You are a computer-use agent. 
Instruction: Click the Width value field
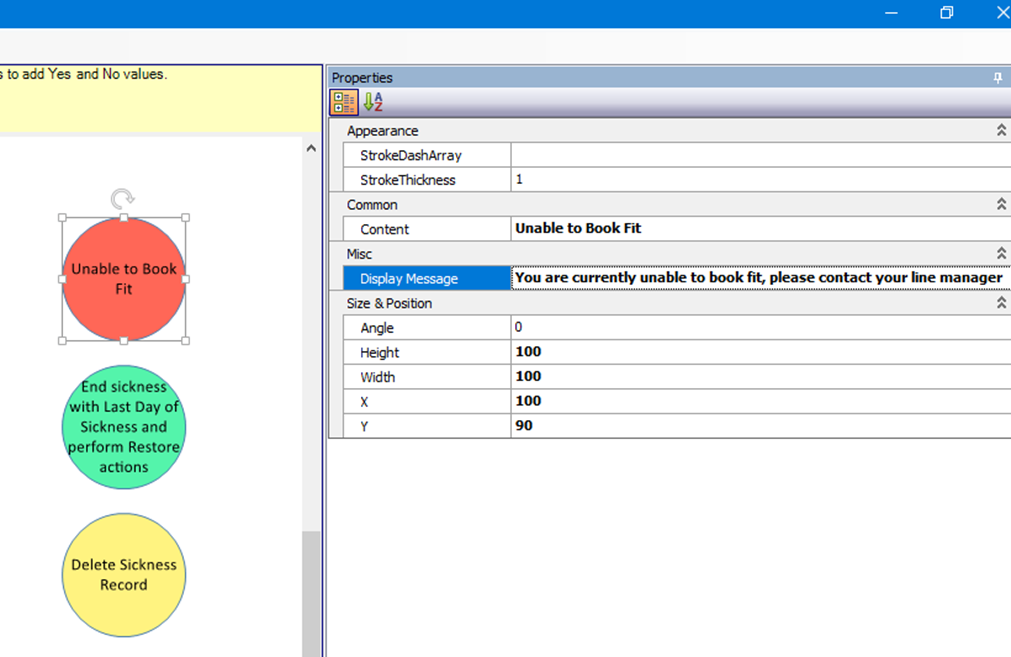pyautogui.click(x=760, y=377)
